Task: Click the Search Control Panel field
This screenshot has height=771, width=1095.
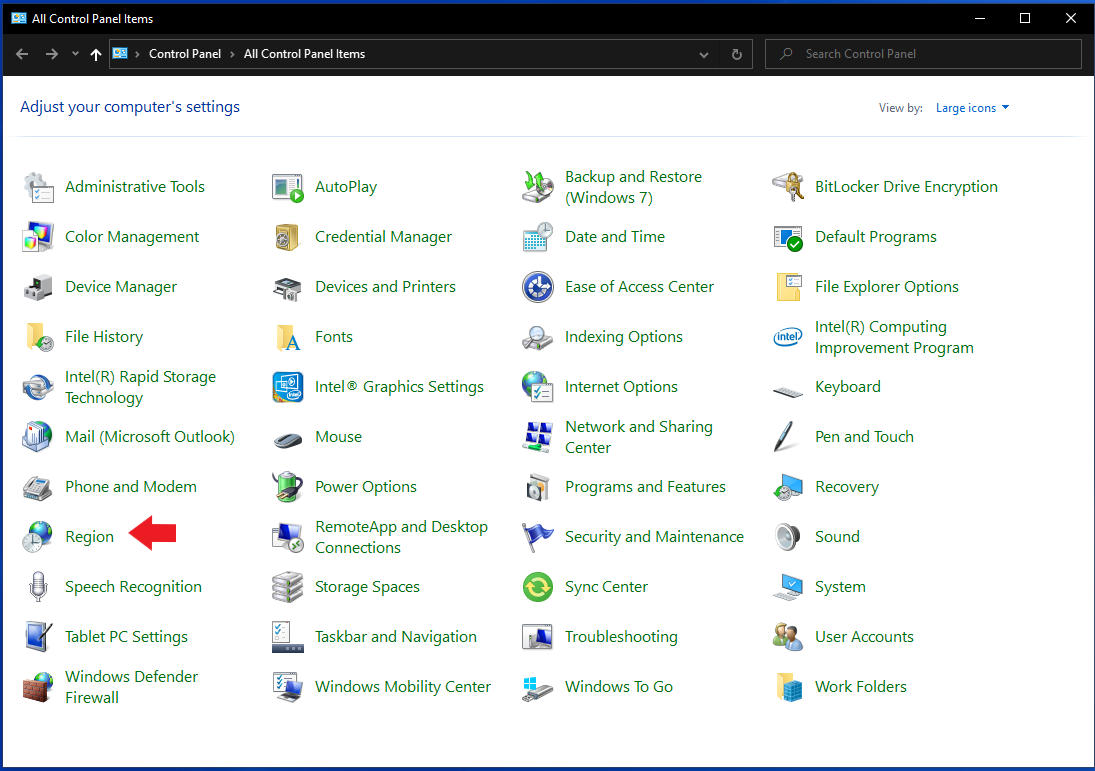Action: 923,54
